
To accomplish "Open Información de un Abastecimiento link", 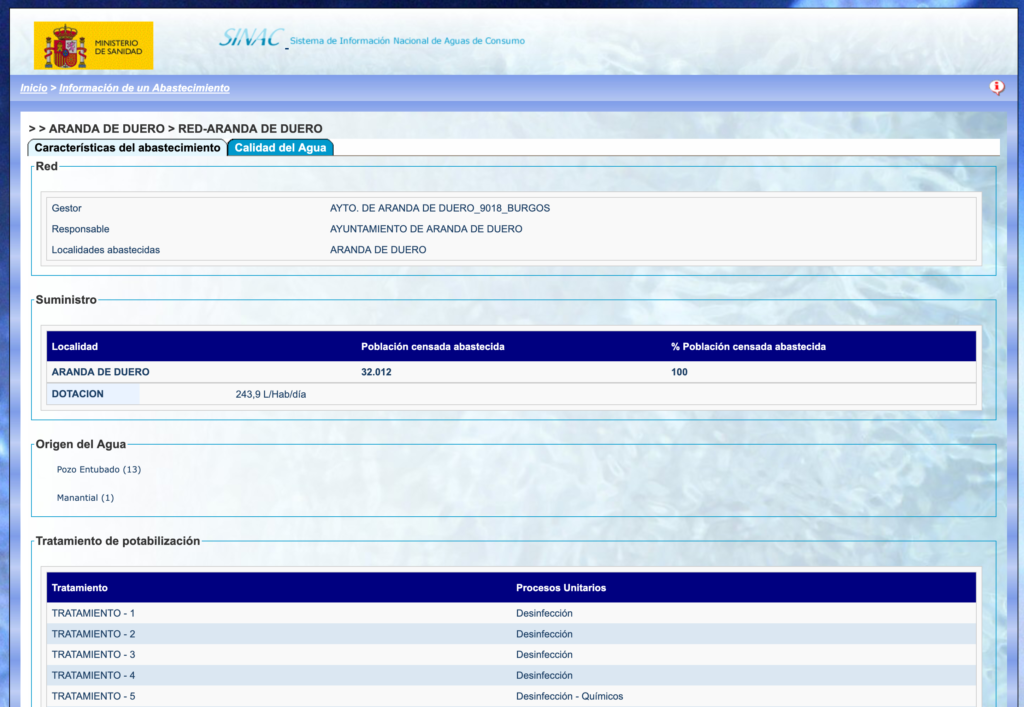I will click(144, 88).
